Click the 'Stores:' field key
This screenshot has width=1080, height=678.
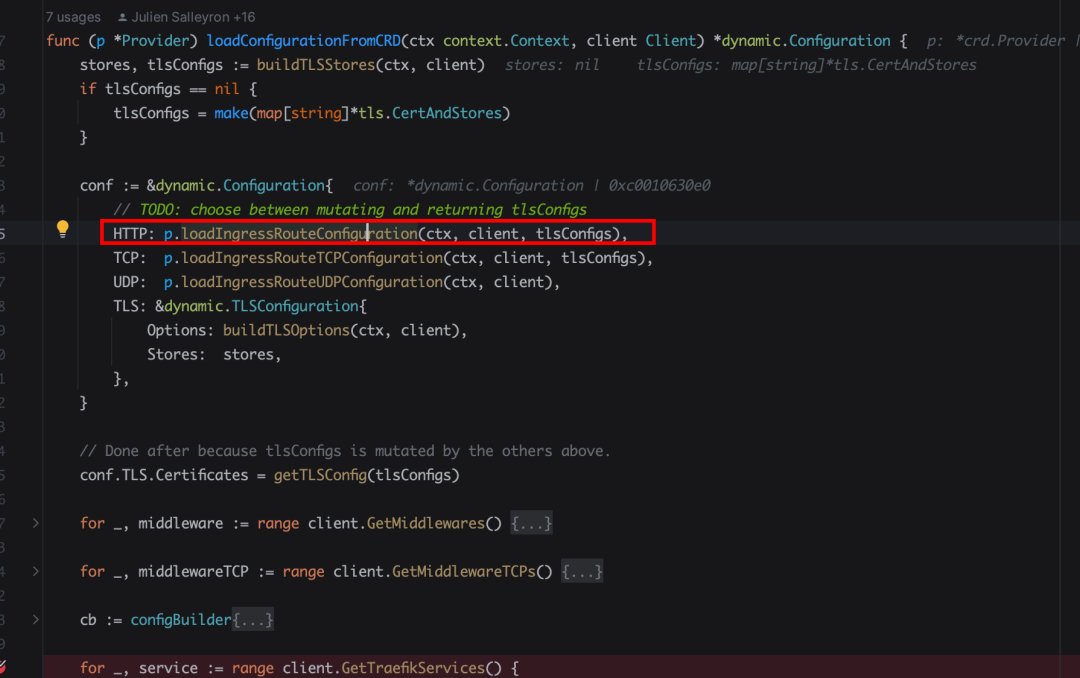point(176,354)
